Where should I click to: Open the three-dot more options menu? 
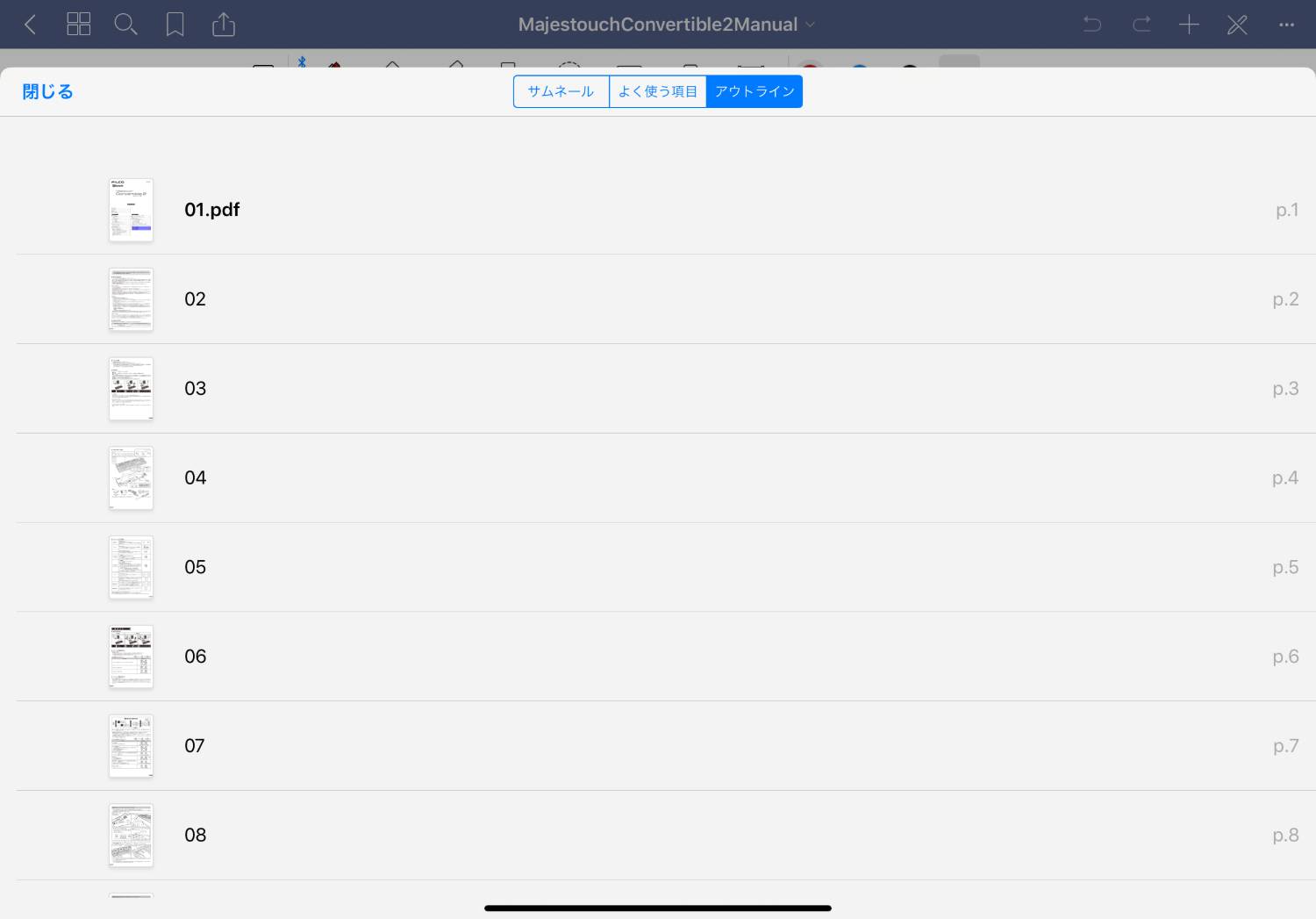tap(1286, 25)
